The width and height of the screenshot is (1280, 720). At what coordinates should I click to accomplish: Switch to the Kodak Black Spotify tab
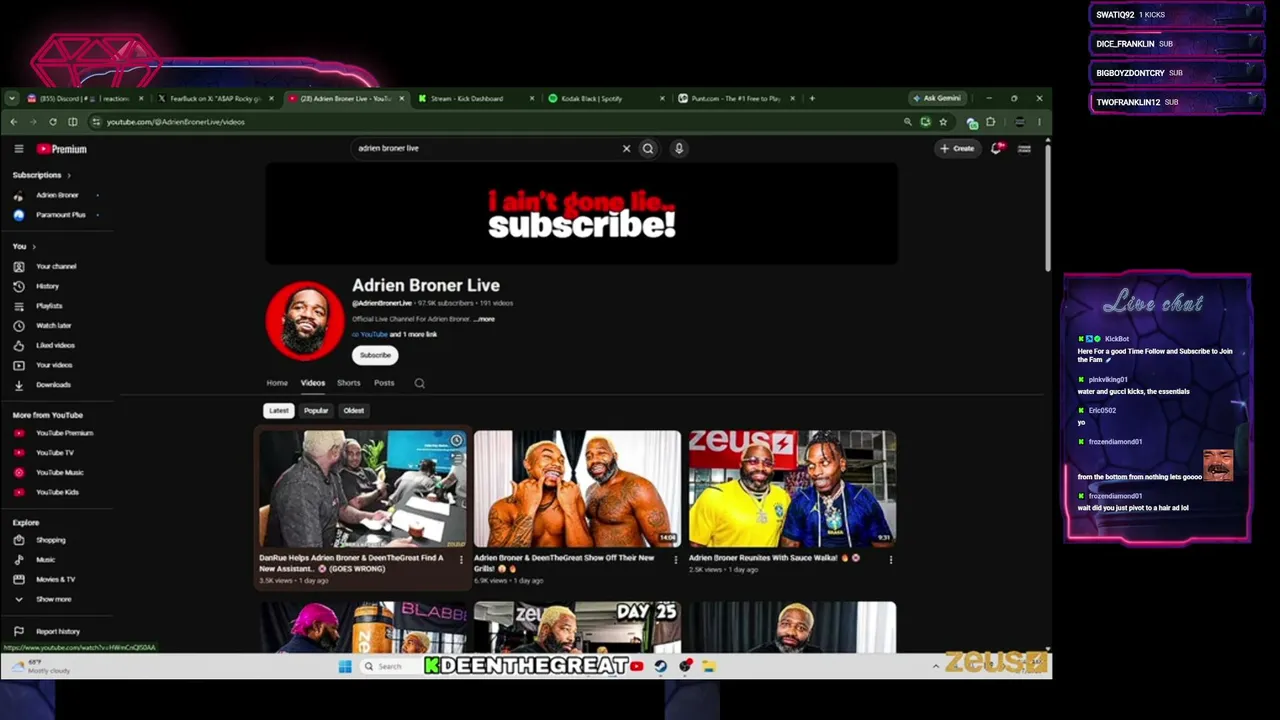604,98
